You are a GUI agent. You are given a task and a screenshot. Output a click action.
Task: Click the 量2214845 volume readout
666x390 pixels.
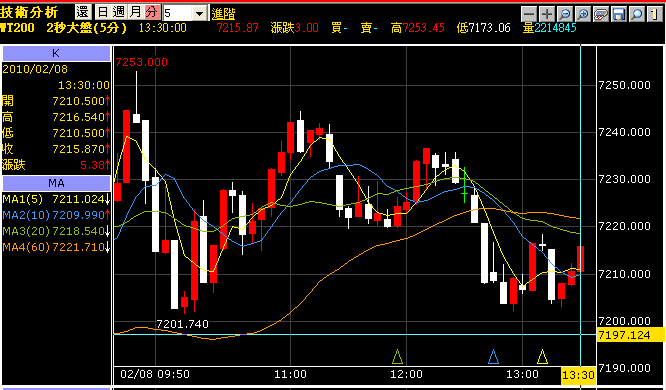[550, 28]
